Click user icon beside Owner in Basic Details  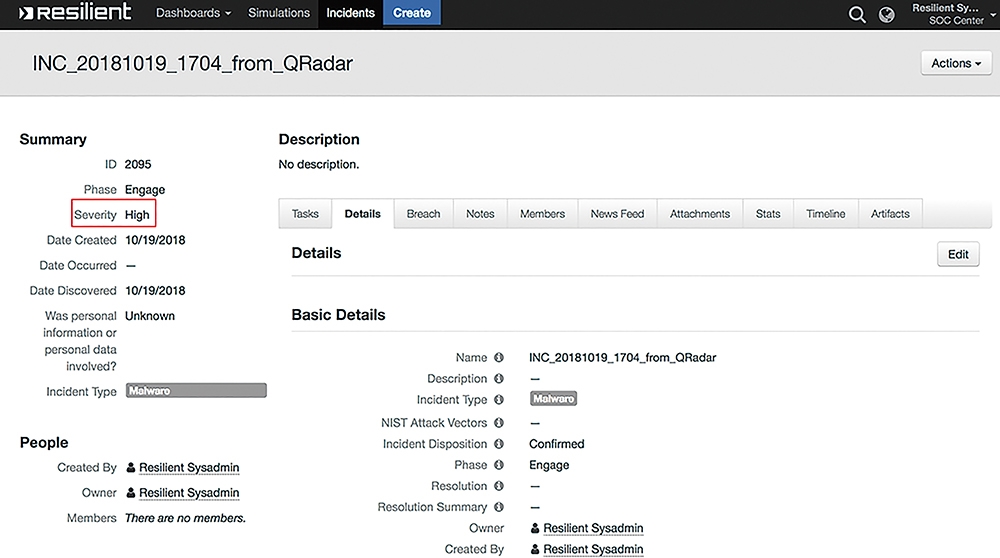pos(535,527)
